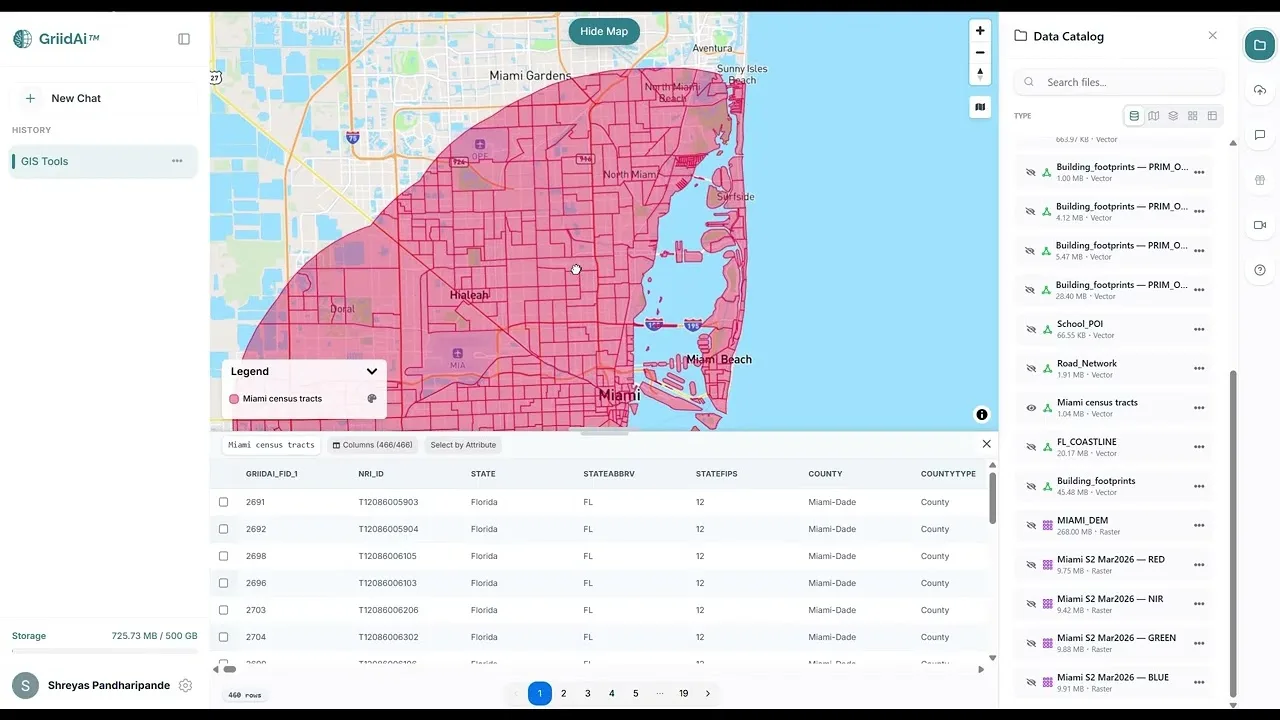The image size is (1280, 720).
Task: Click the Select by Attribute button
Action: click(463, 445)
